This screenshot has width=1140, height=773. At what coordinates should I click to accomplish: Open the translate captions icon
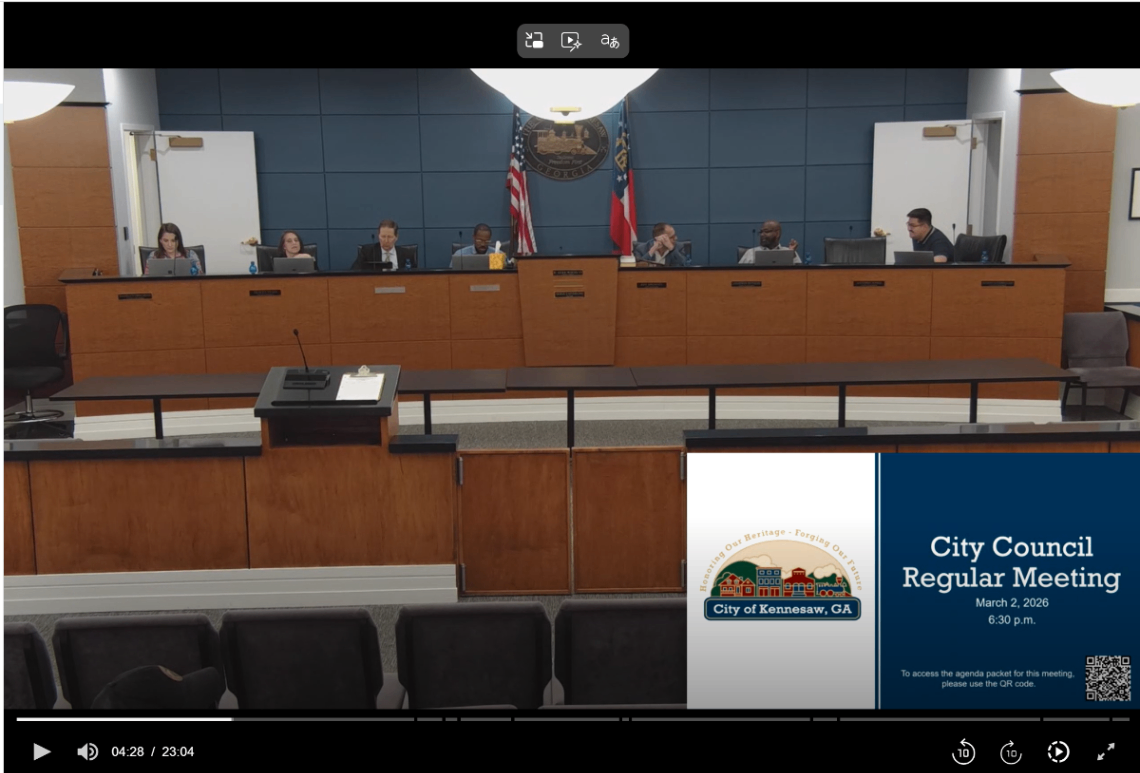pyautogui.click(x=609, y=41)
